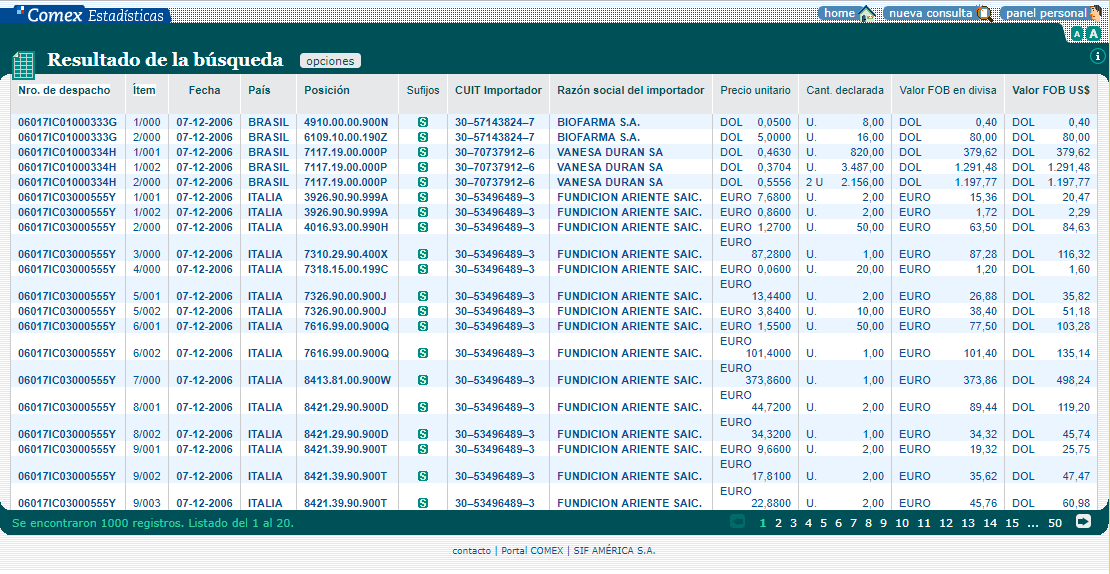1110x574 pixels.
Task: Click the Fecha column header
Action: 205,90
